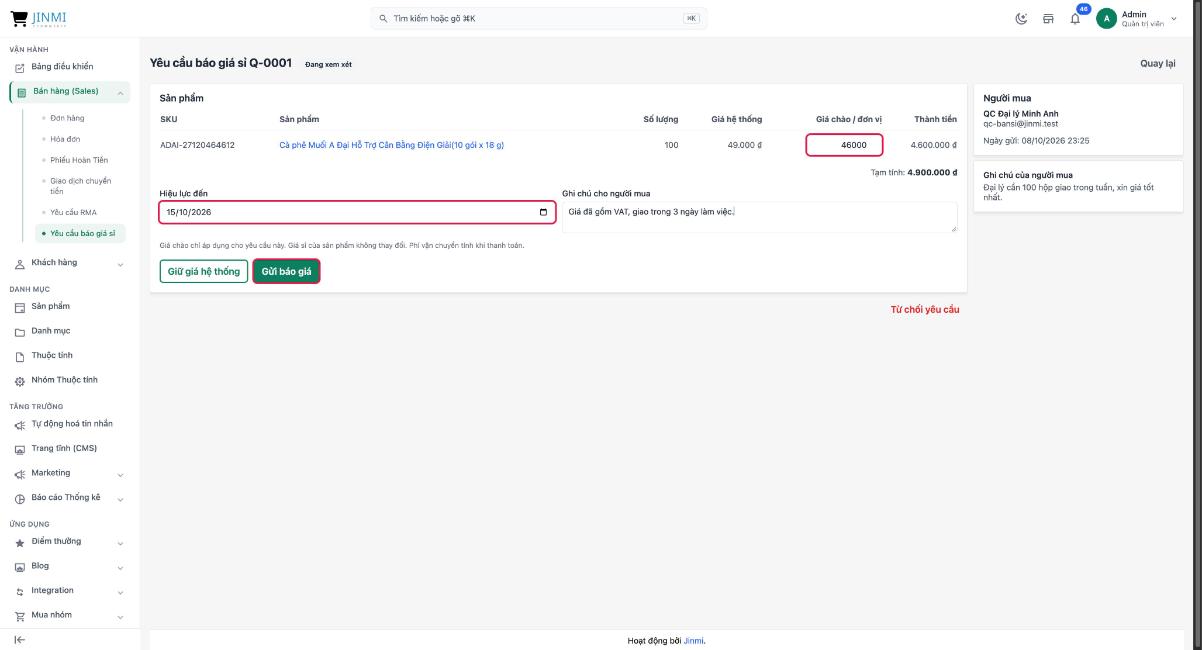Open Bảng điều khiển dashboard icon
Screen dimensions: 1202x650
point(19,67)
